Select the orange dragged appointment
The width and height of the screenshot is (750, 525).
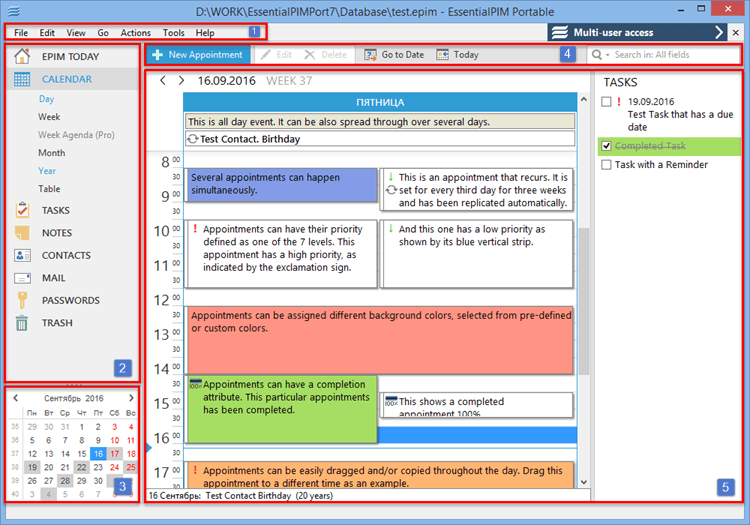click(x=380, y=474)
